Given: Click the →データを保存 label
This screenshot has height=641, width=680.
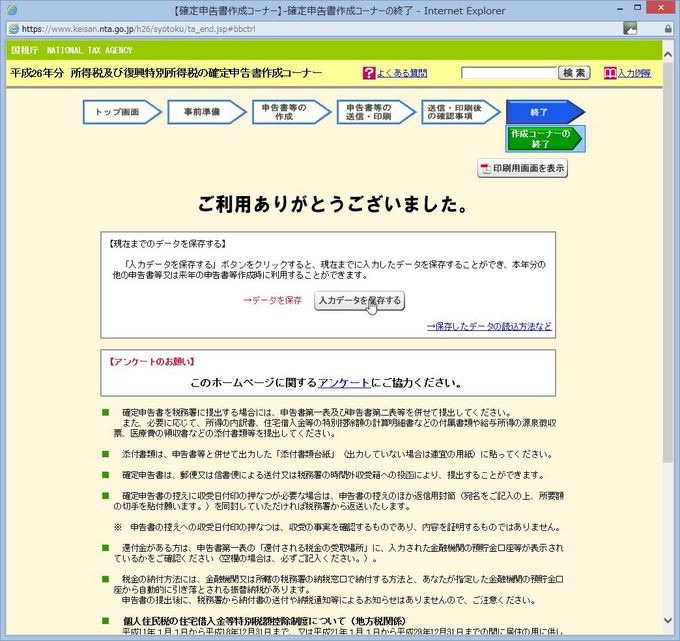Looking at the screenshot, I should click(272, 300).
